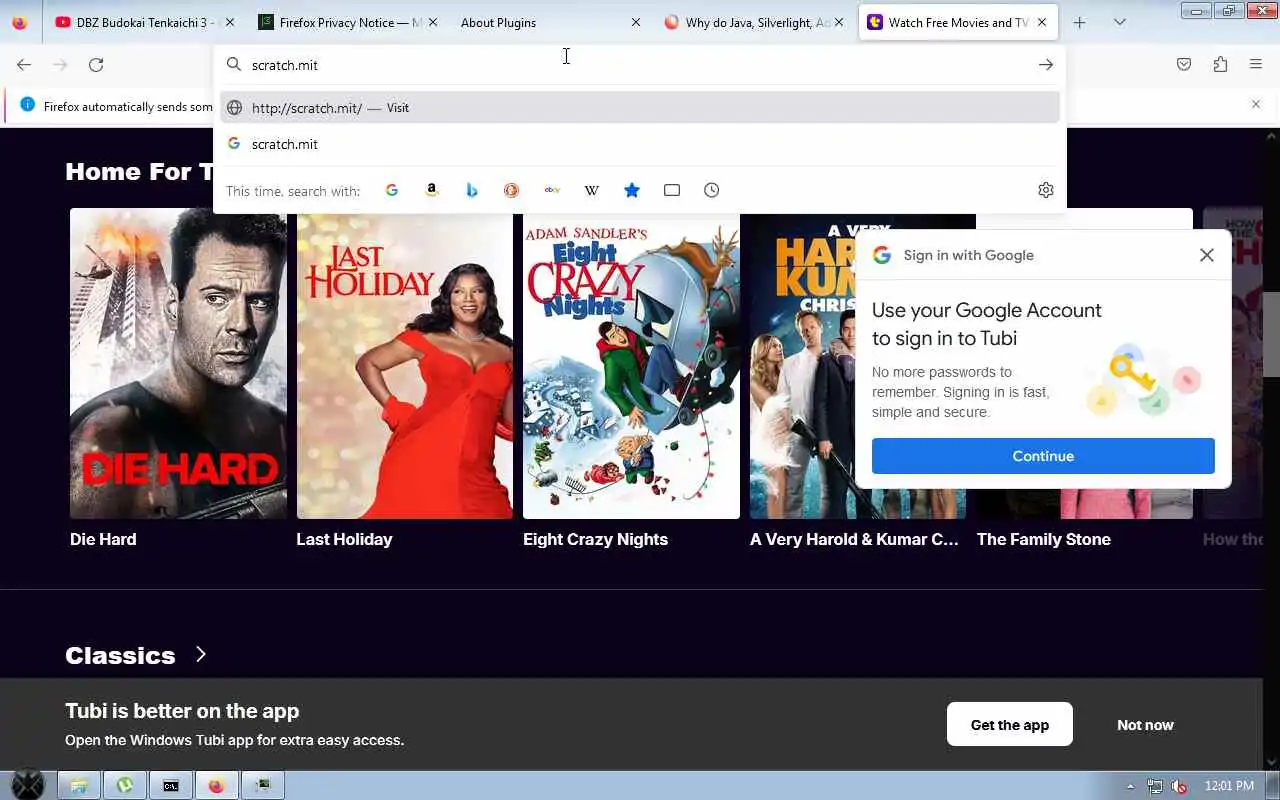Viewport: 1280px width, 800px height.
Task: Close the Sign in with Google popup
Action: pyautogui.click(x=1207, y=255)
